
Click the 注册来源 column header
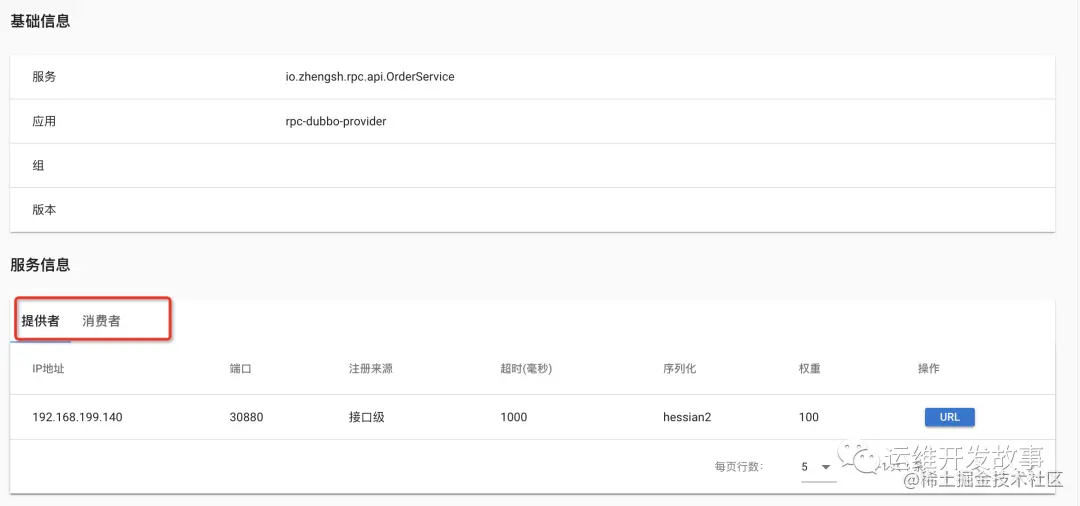coord(371,368)
